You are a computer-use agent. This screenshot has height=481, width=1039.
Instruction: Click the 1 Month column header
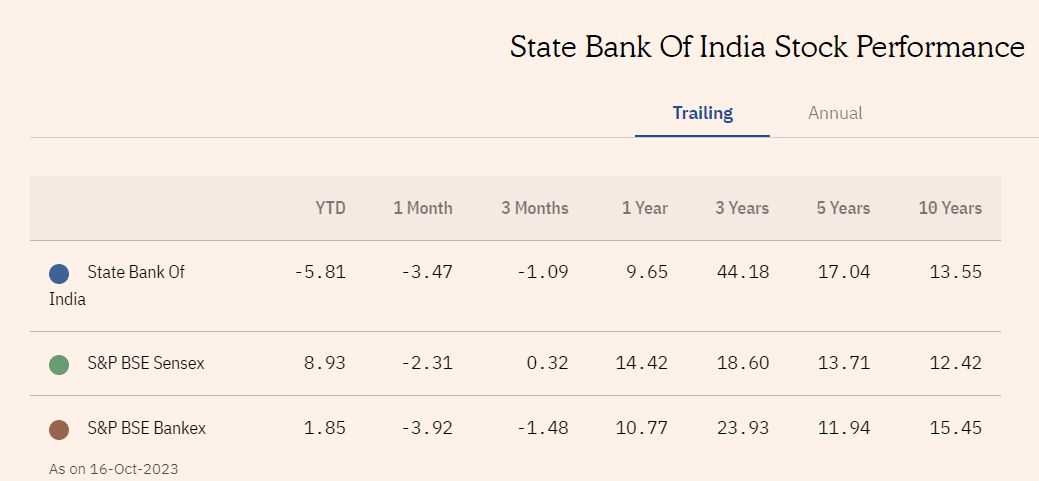click(x=422, y=209)
